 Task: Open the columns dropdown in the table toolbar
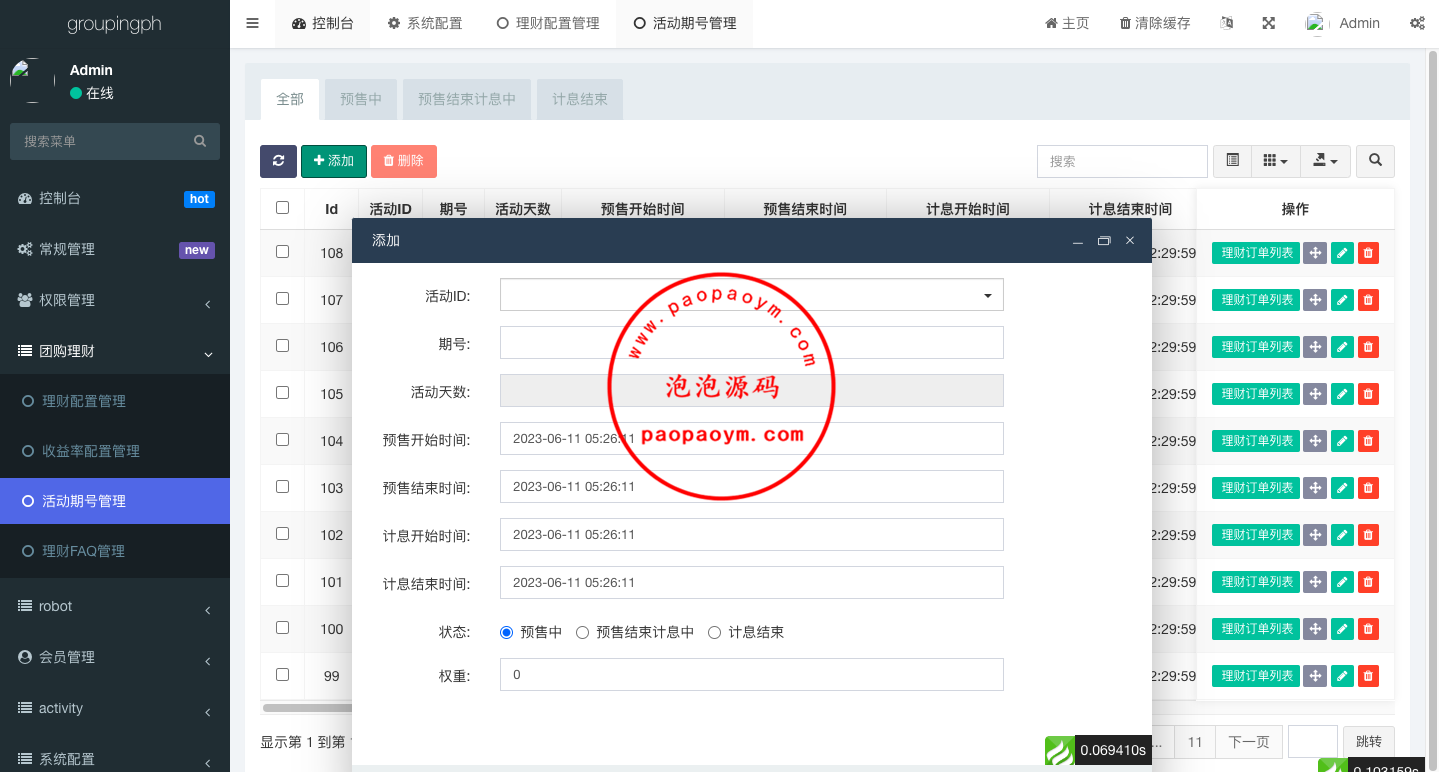pos(1275,161)
